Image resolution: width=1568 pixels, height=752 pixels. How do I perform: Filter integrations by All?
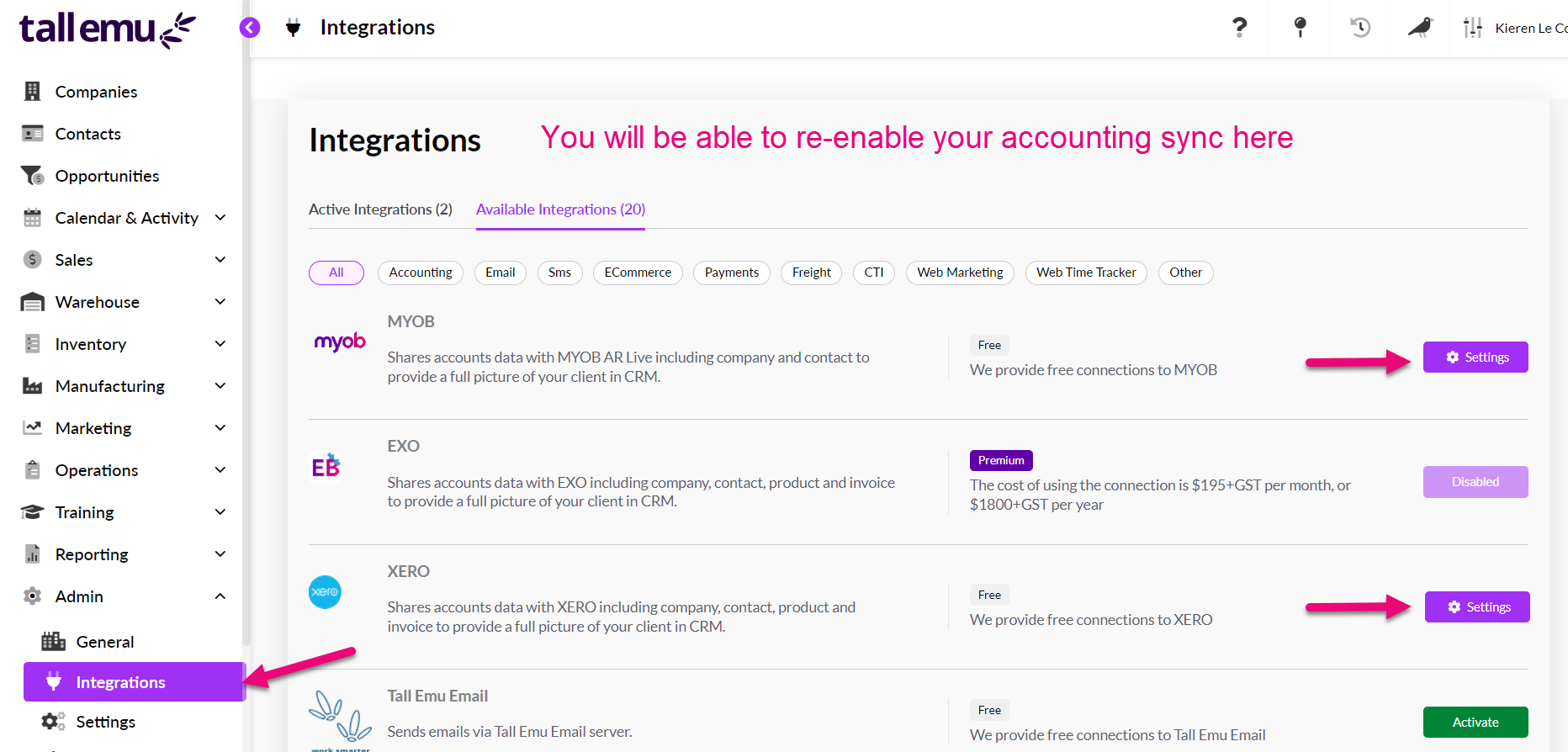coord(336,273)
